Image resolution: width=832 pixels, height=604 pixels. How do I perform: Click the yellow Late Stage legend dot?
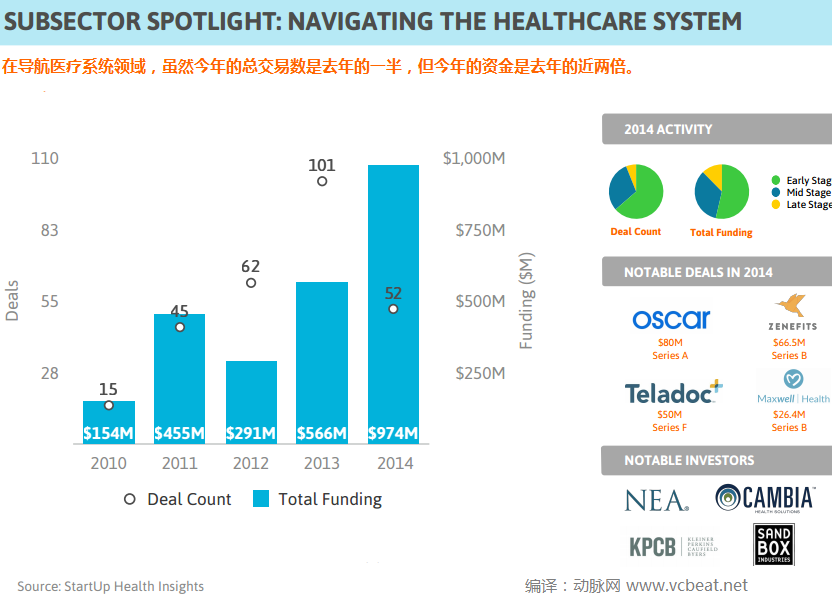tap(776, 205)
